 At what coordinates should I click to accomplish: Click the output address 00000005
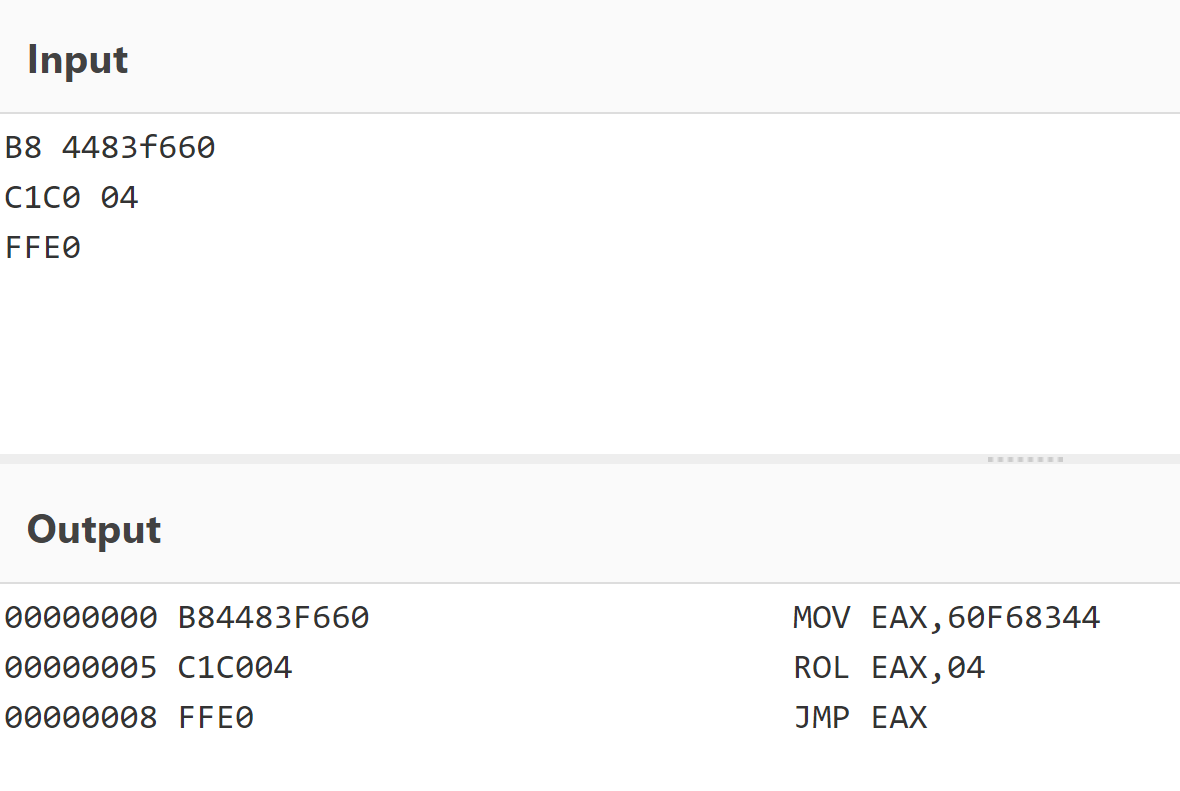(x=81, y=667)
